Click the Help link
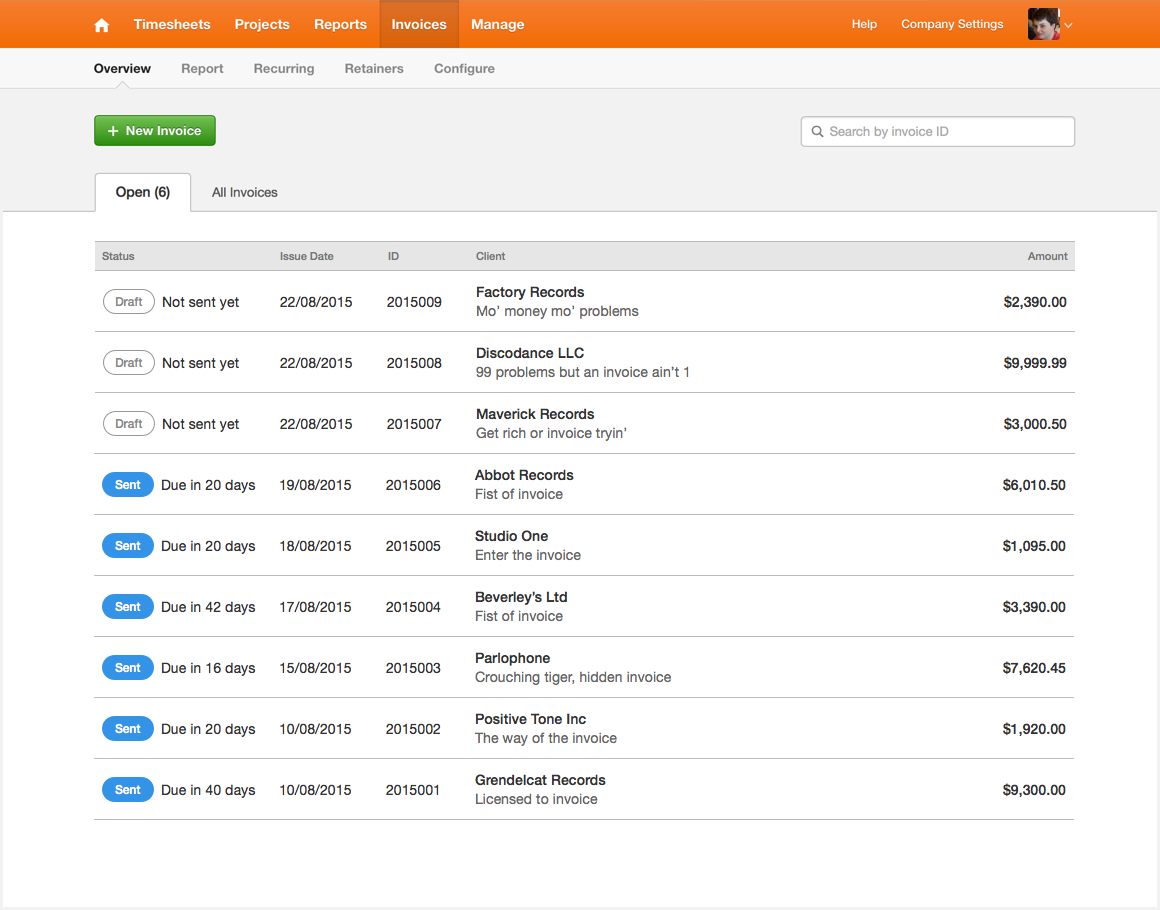 [864, 24]
